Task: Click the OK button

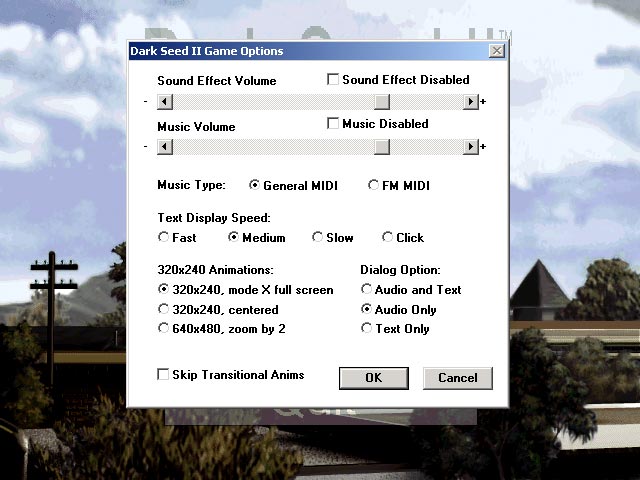Action: 373,378
